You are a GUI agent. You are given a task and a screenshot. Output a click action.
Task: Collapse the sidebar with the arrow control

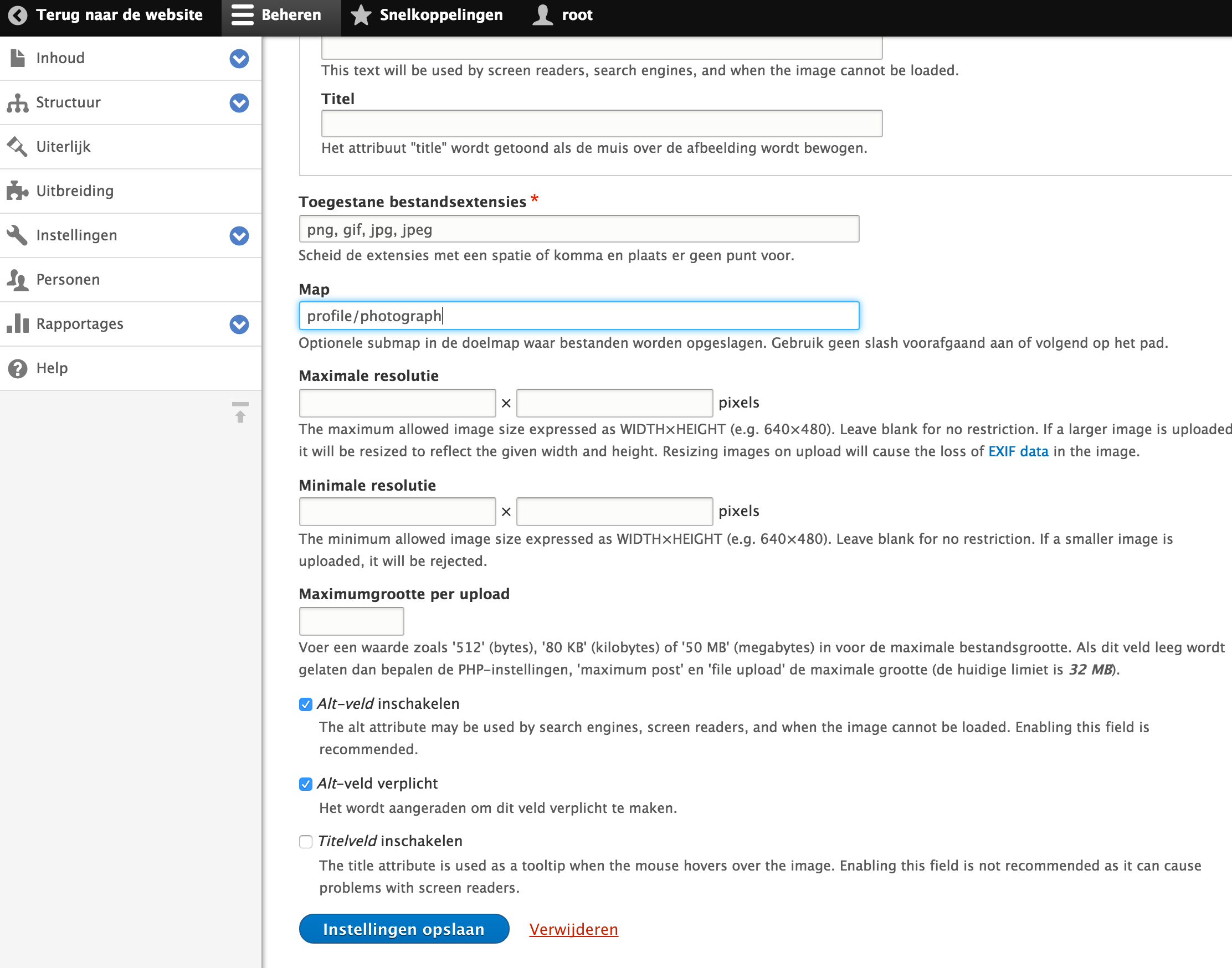point(240,413)
